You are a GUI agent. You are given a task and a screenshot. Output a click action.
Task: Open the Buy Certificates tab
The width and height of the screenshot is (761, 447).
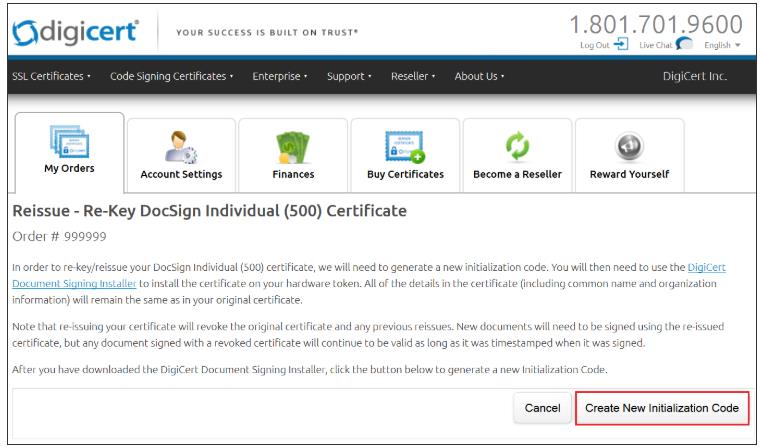click(405, 155)
